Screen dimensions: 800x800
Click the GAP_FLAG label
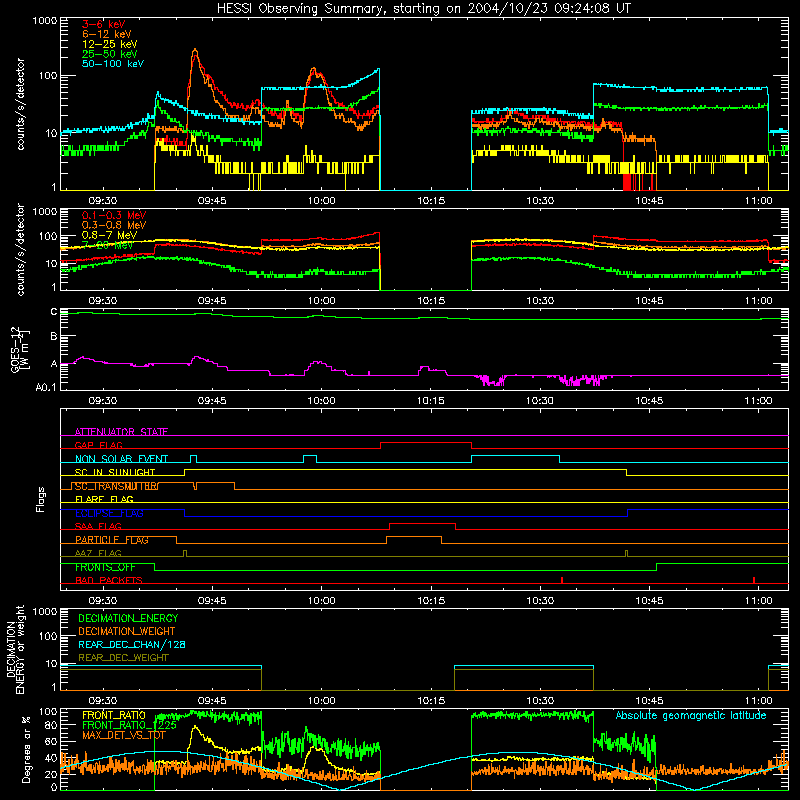coord(98,445)
